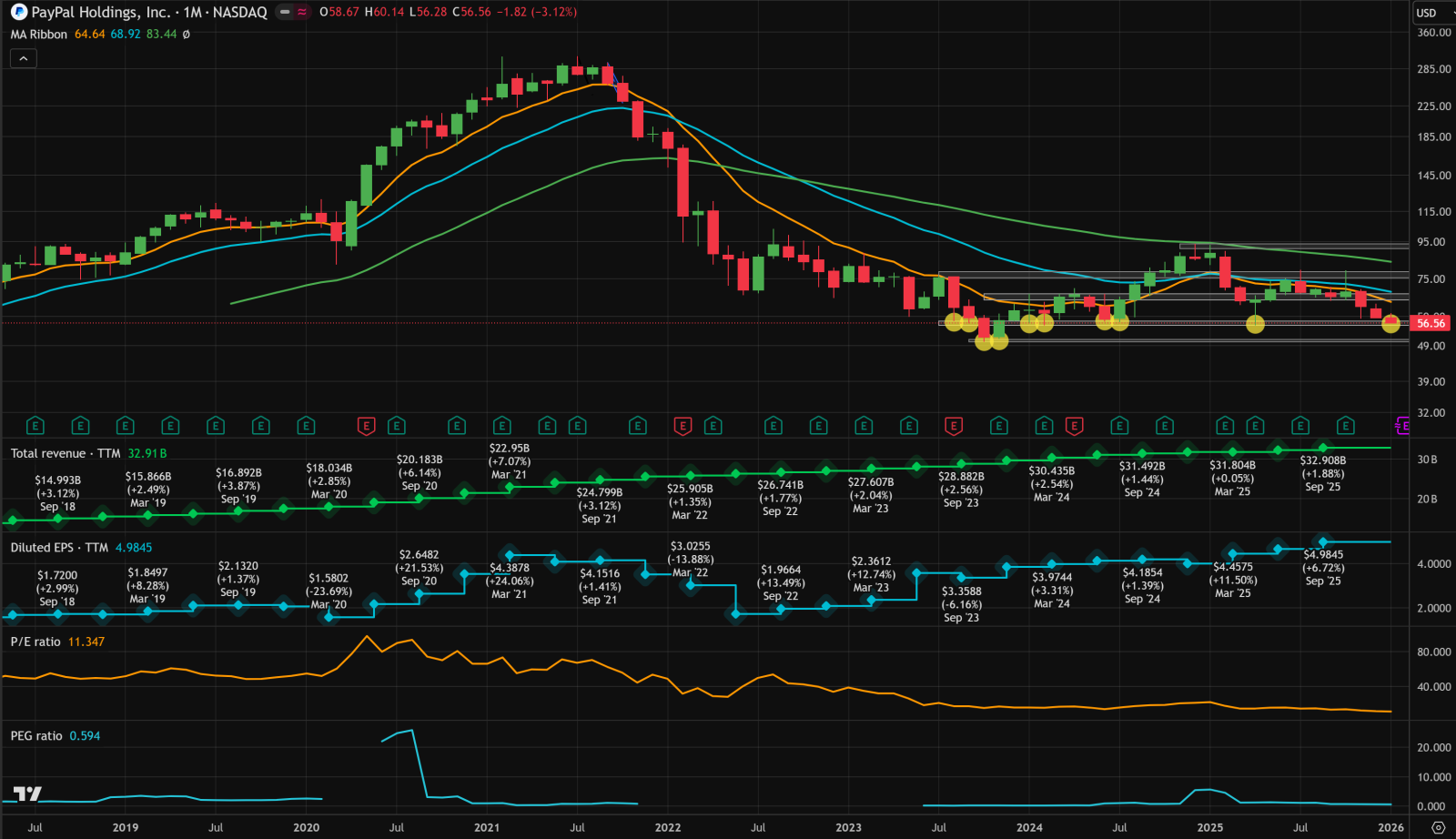The image size is (1456, 839).
Task: Click the $3.3588 Sep '23 EPS label
Action: (x=962, y=604)
